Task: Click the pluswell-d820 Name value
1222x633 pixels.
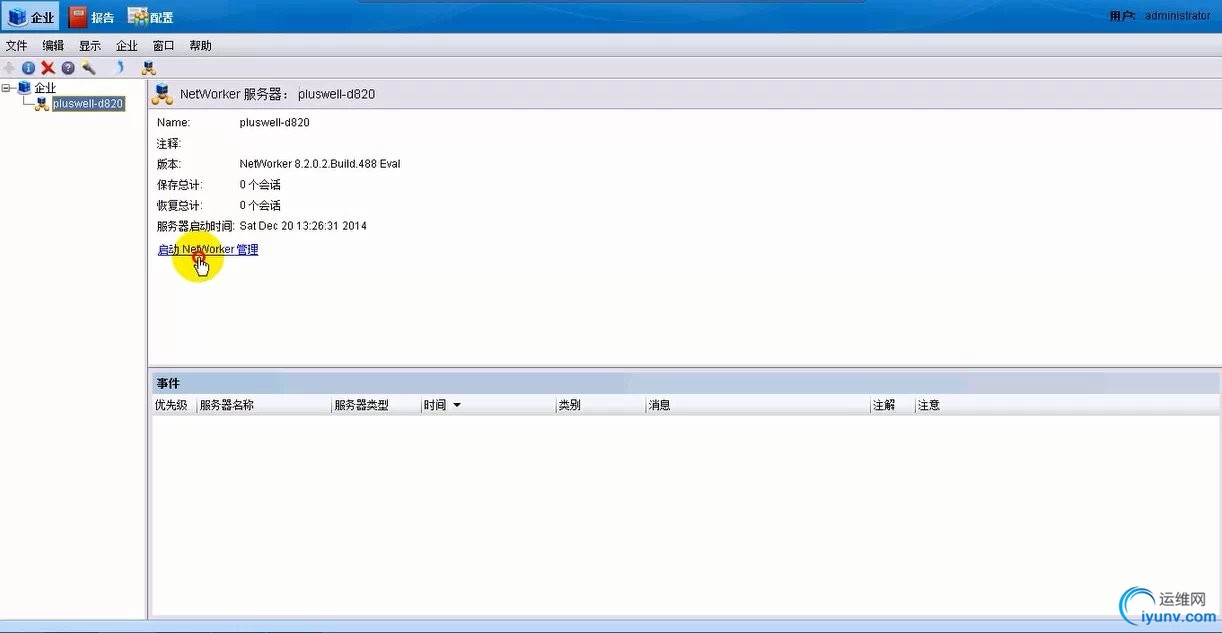Action: [x=275, y=123]
